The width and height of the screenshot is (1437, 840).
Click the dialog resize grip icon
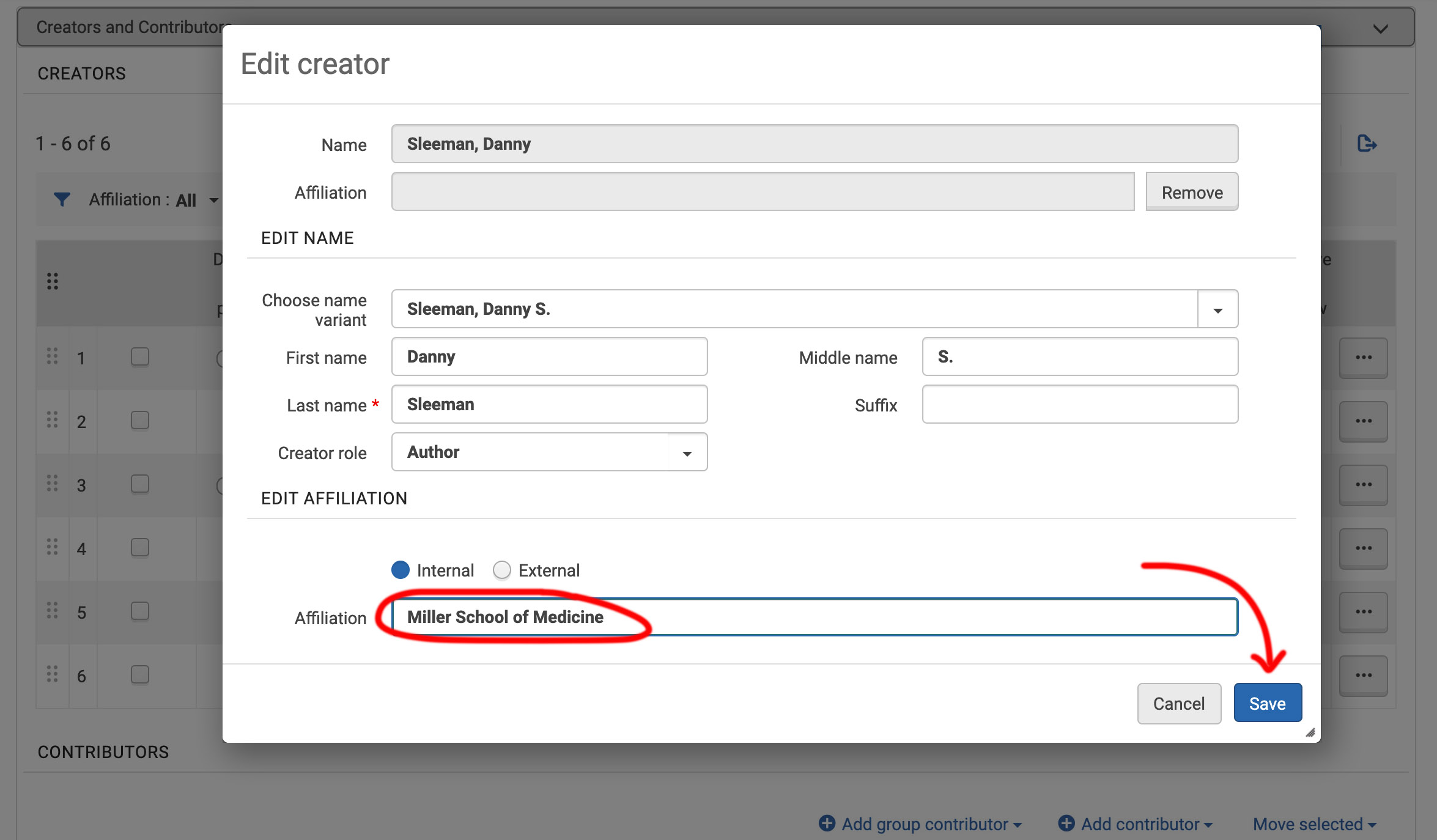click(1310, 732)
